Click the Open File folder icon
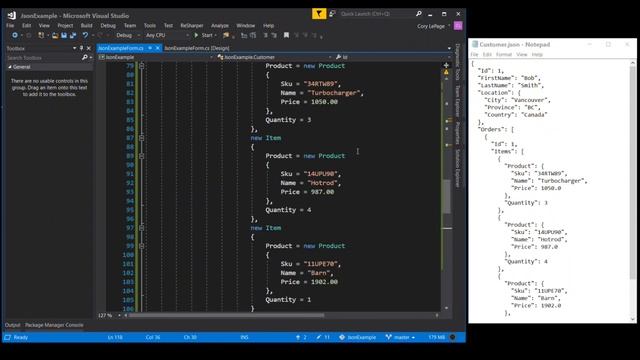The width and height of the screenshot is (640, 360). [x=55, y=36]
